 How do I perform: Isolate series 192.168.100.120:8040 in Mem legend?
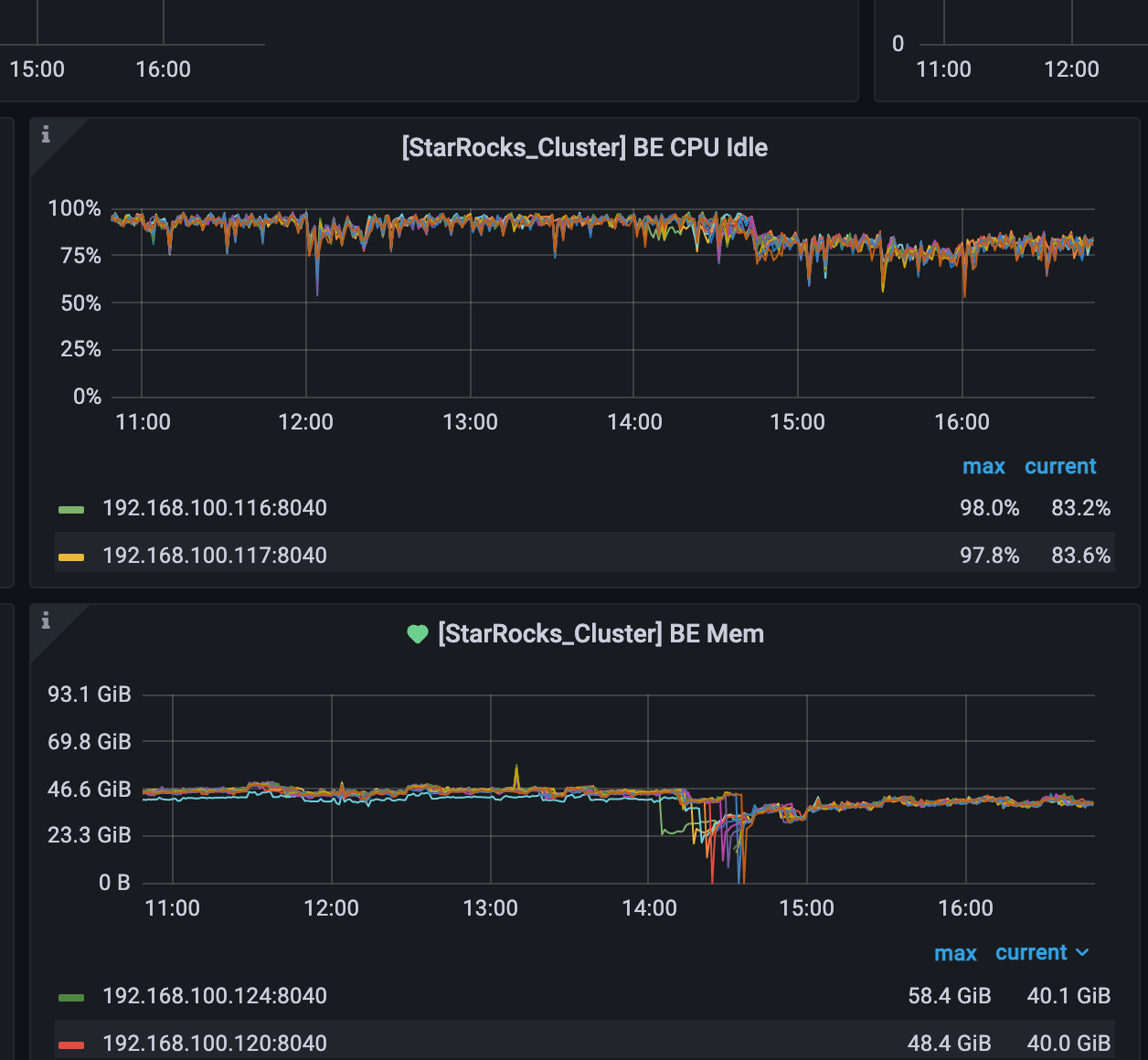pyautogui.click(x=214, y=1044)
